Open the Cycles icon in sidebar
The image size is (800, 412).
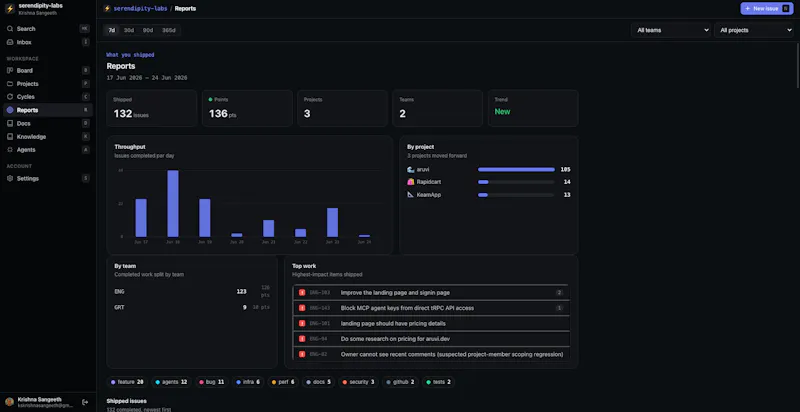coord(10,97)
